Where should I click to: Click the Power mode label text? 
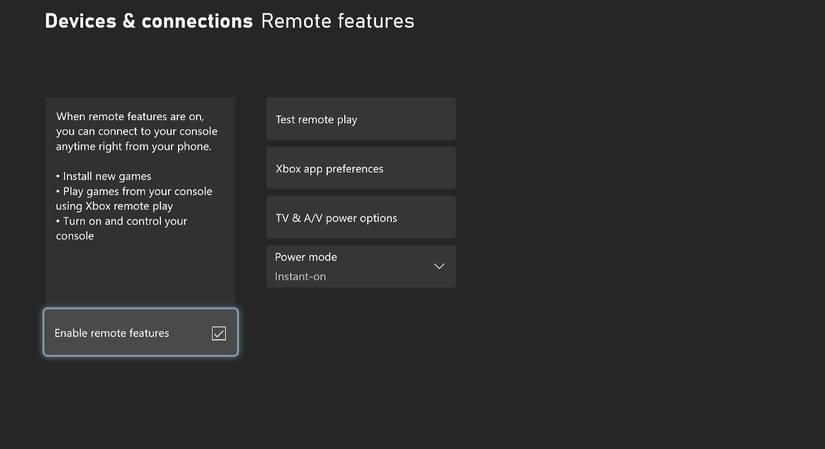click(x=306, y=257)
